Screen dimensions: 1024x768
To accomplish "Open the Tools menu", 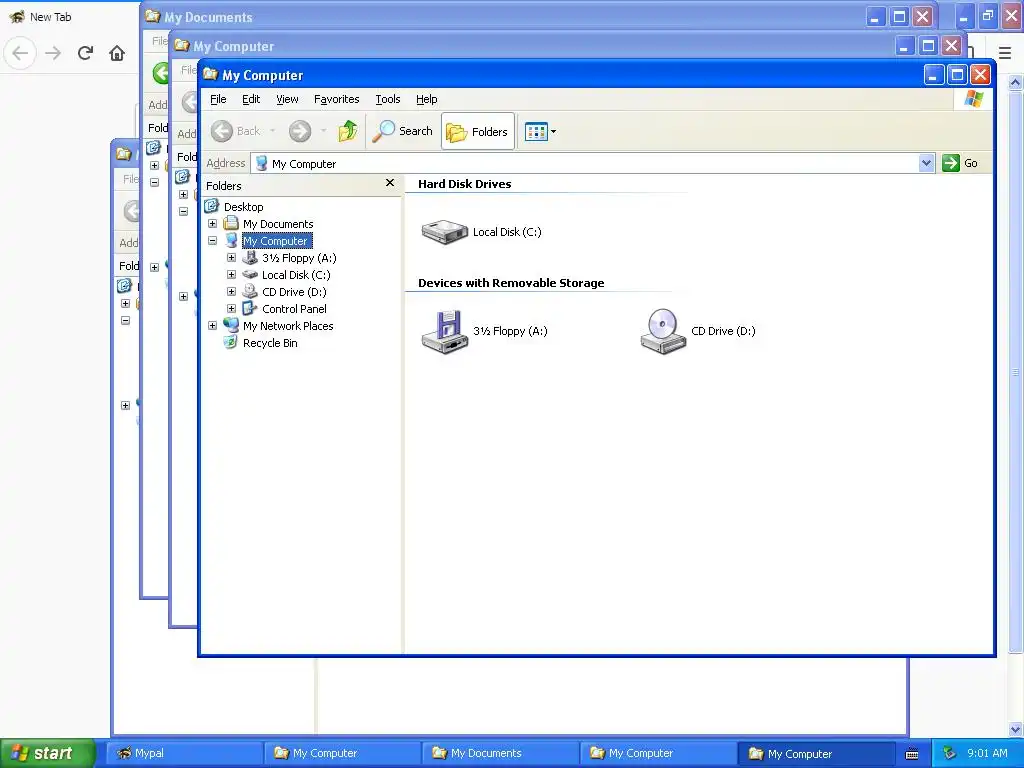I will coord(388,99).
